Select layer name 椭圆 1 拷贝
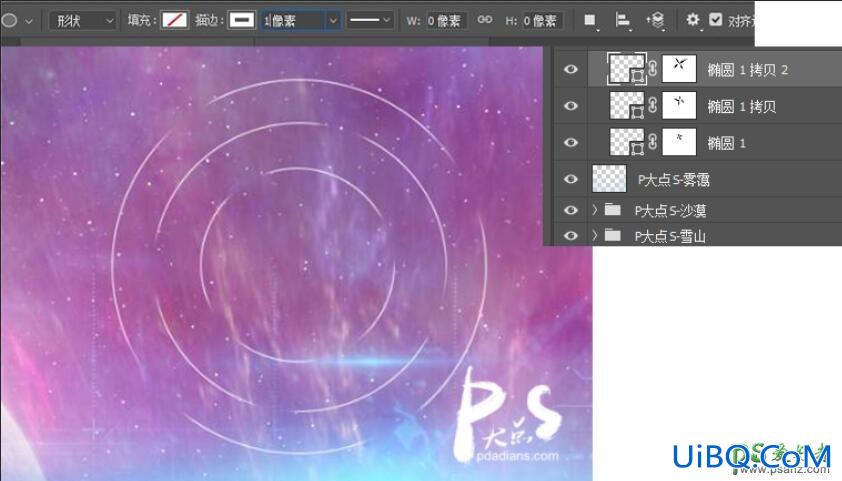The image size is (842, 481). (742, 106)
